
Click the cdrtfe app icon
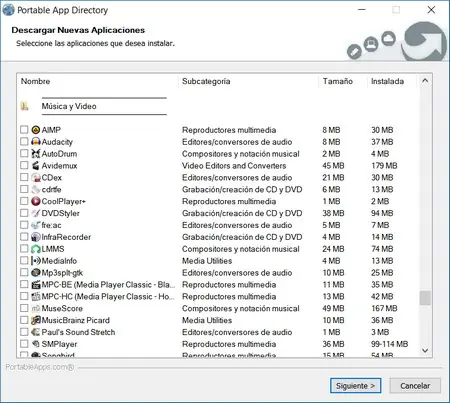pyautogui.click(x=36, y=189)
